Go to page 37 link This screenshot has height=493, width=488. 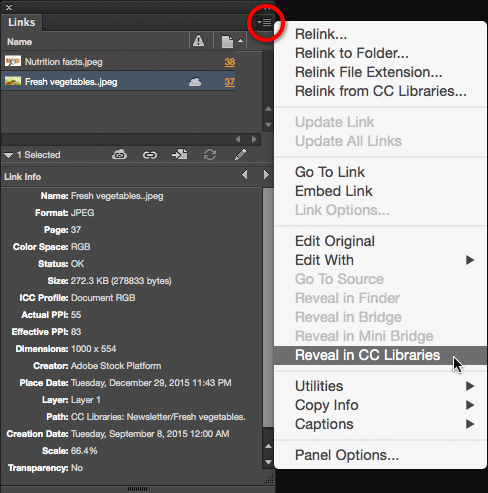click(230, 82)
